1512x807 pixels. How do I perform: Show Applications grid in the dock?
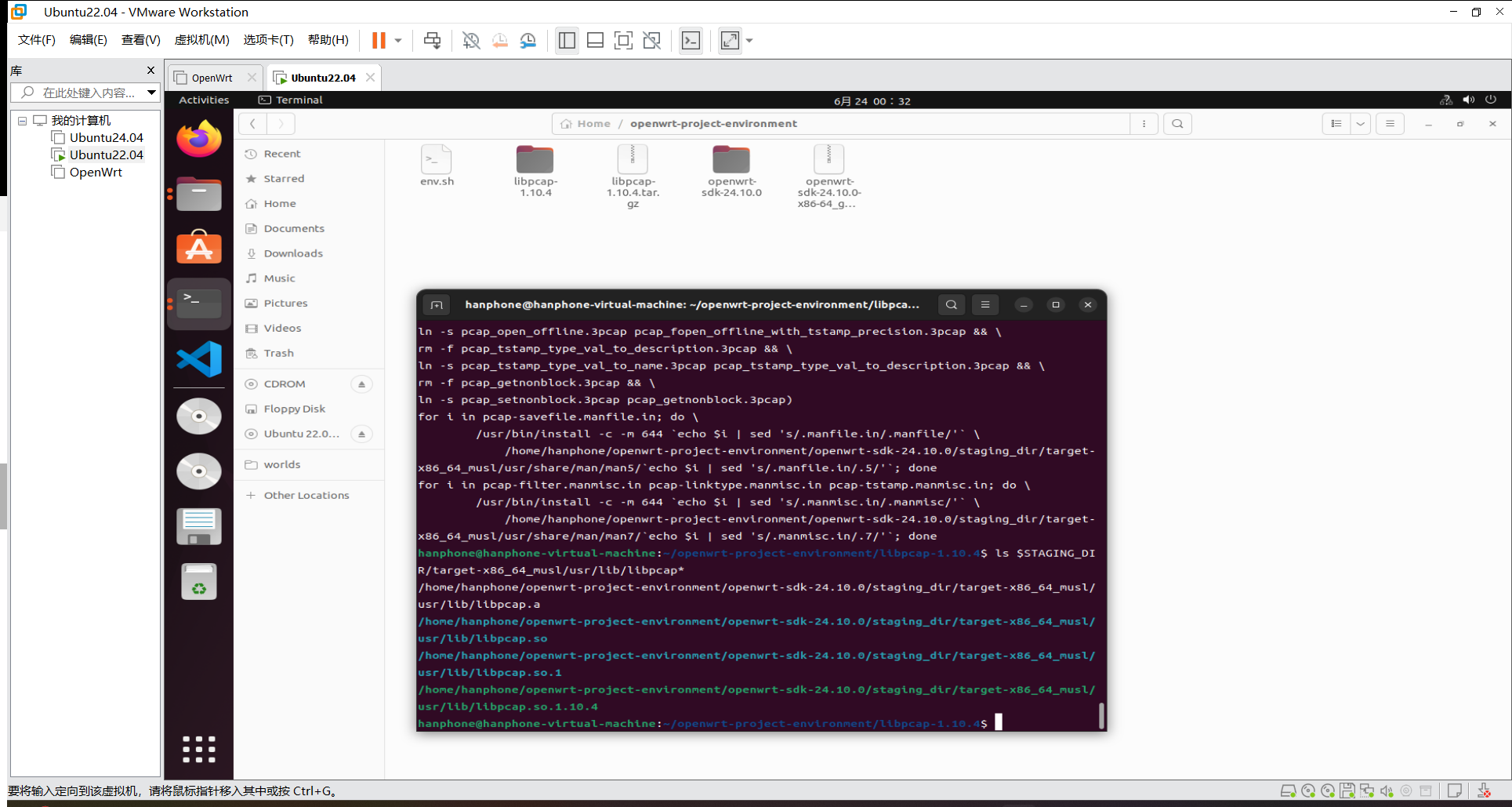pyautogui.click(x=199, y=749)
